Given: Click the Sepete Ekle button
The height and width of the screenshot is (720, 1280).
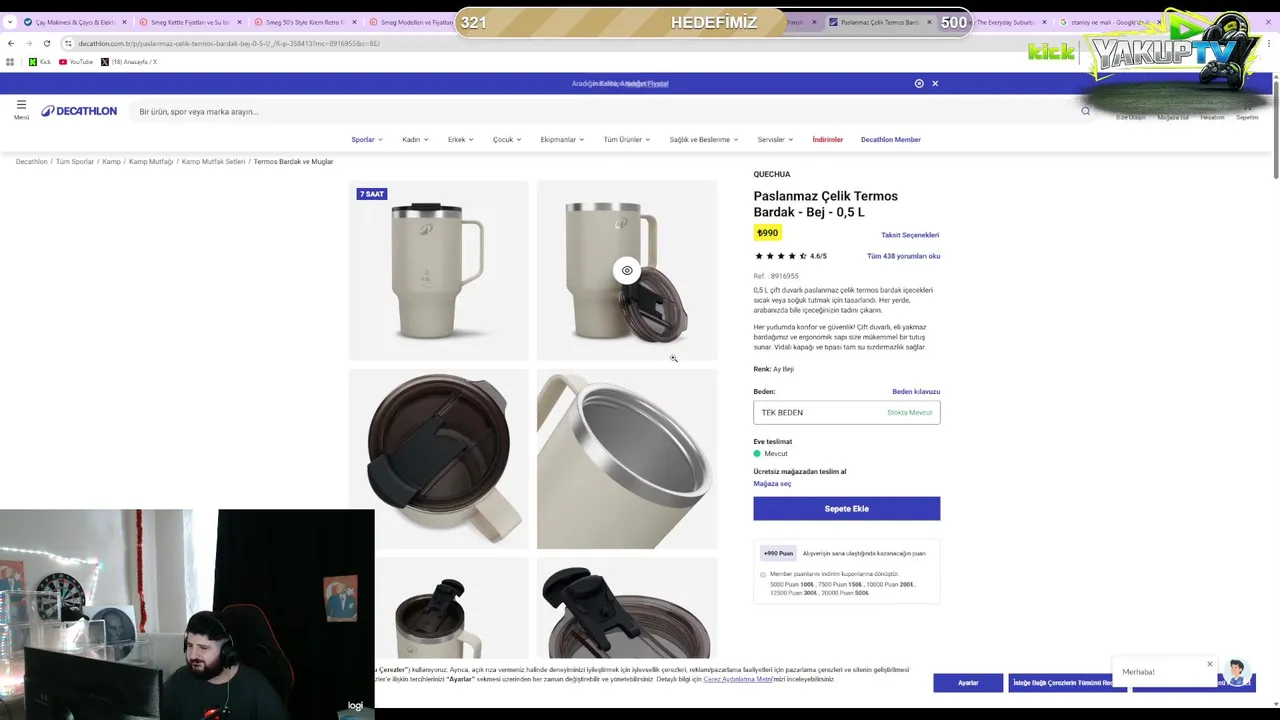Looking at the screenshot, I should 847,508.
